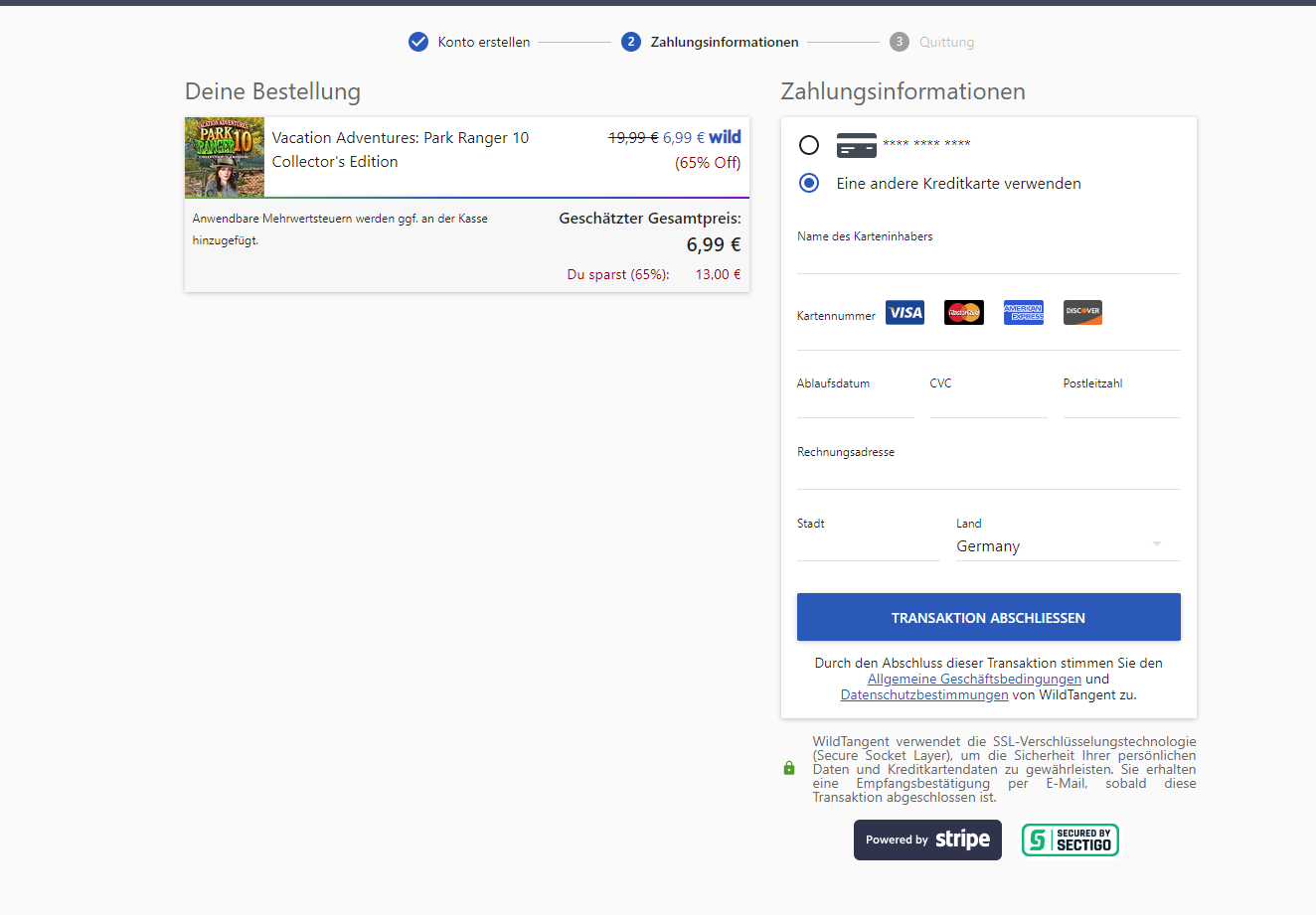
Task: Click the Mehrwertsteuern notice text
Action: point(340,229)
